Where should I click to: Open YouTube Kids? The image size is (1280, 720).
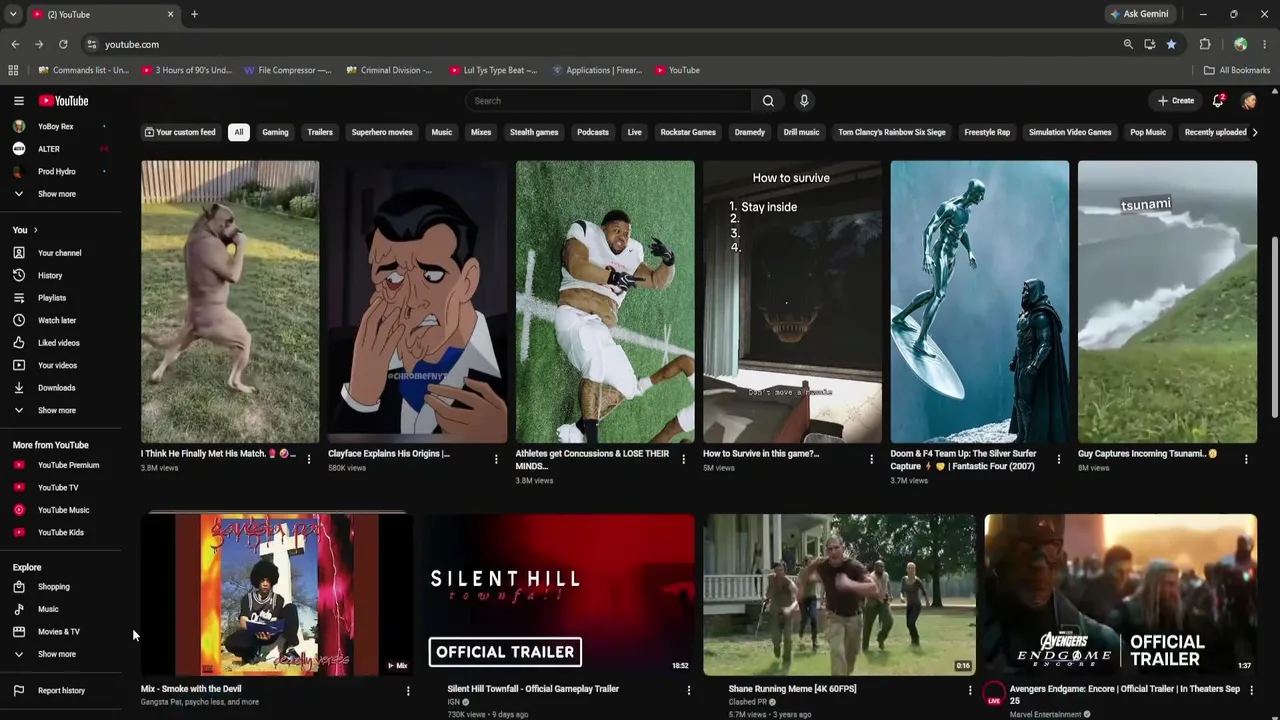(x=61, y=533)
